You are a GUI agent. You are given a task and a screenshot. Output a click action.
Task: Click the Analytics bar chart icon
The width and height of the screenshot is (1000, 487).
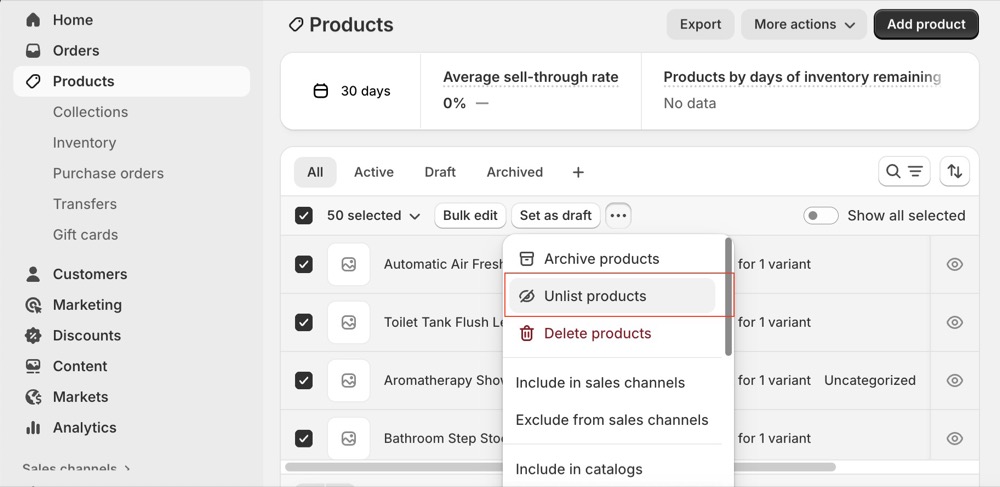click(x=33, y=427)
